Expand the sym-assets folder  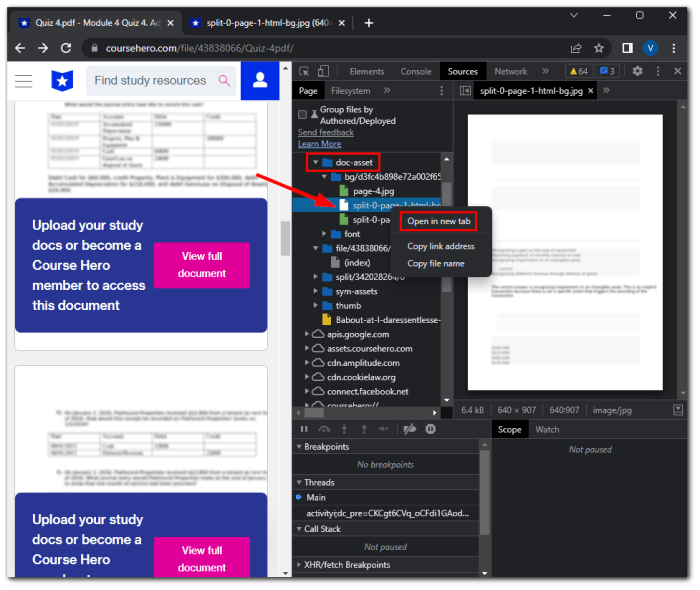315,291
